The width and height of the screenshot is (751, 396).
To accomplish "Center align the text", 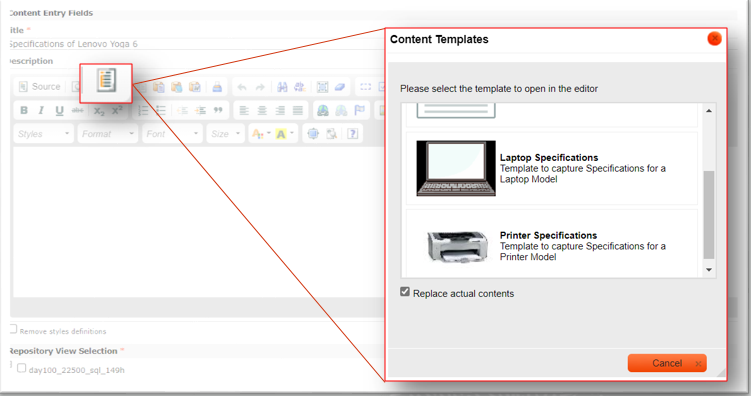I will [262, 111].
